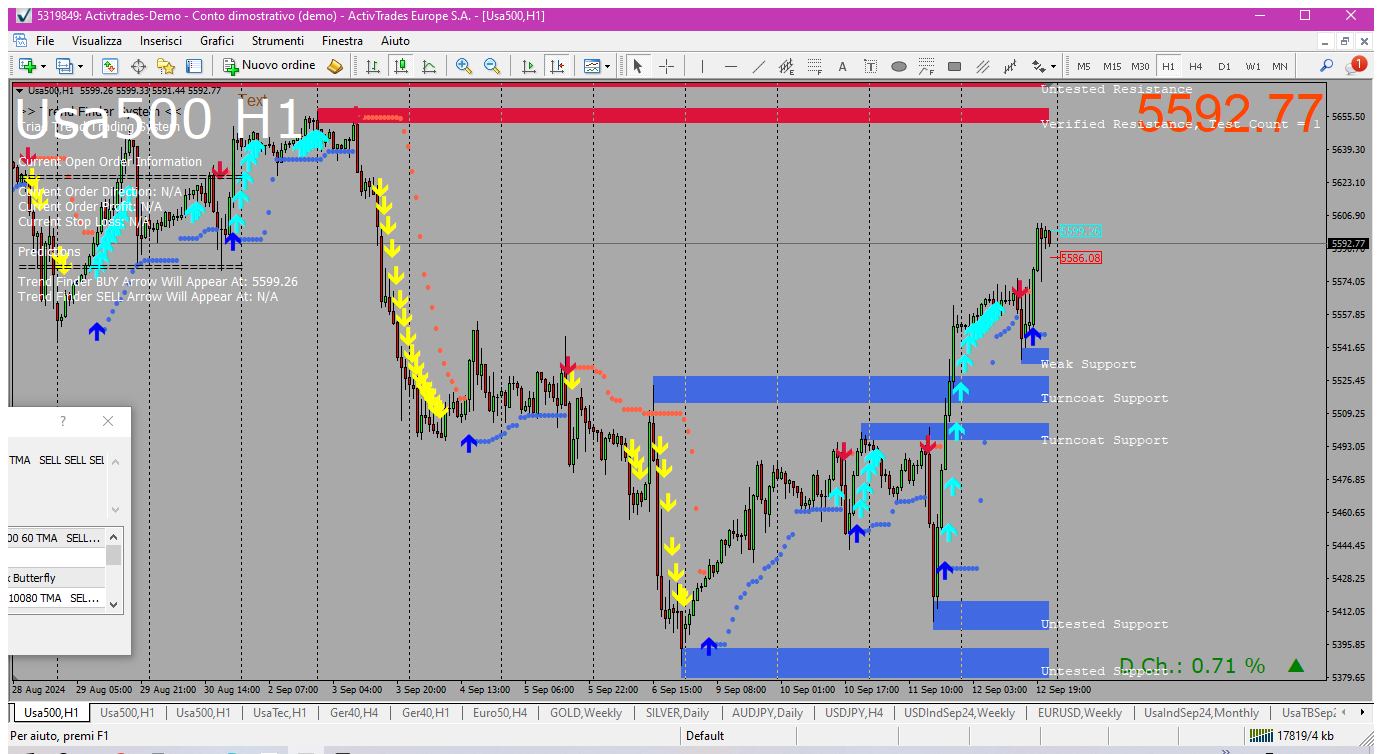Select the Fibonacci Arcs tool
The image size is (1382, 754).
pyautogui.click(x=927, y=66)
